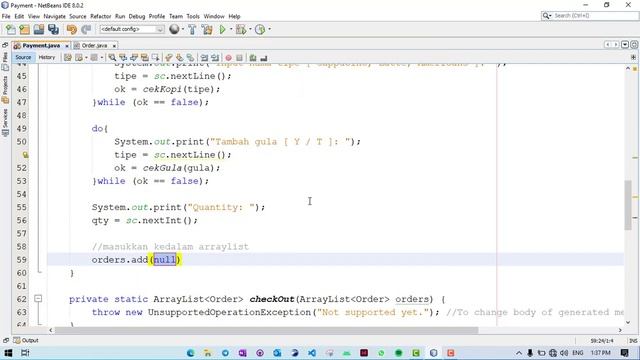Viewport: 640px width, 360px height.
Task: Open the browser icon dropdown arrow
Action: [x=182, y=29]
